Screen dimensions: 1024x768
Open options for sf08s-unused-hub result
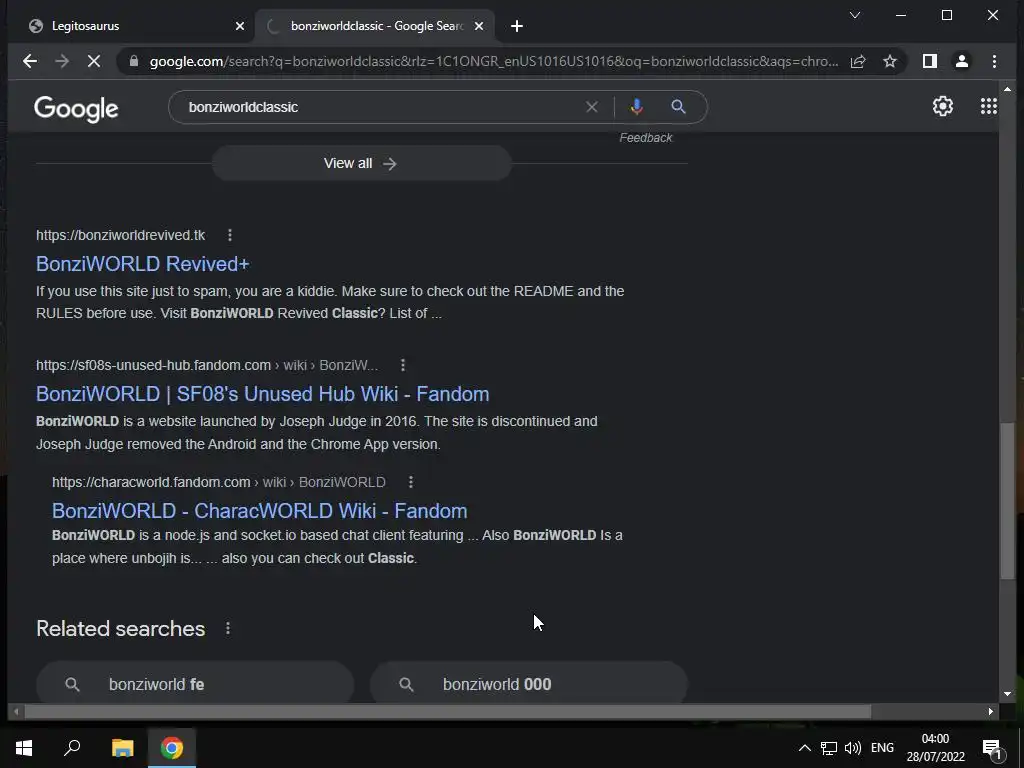click(403, 365)
